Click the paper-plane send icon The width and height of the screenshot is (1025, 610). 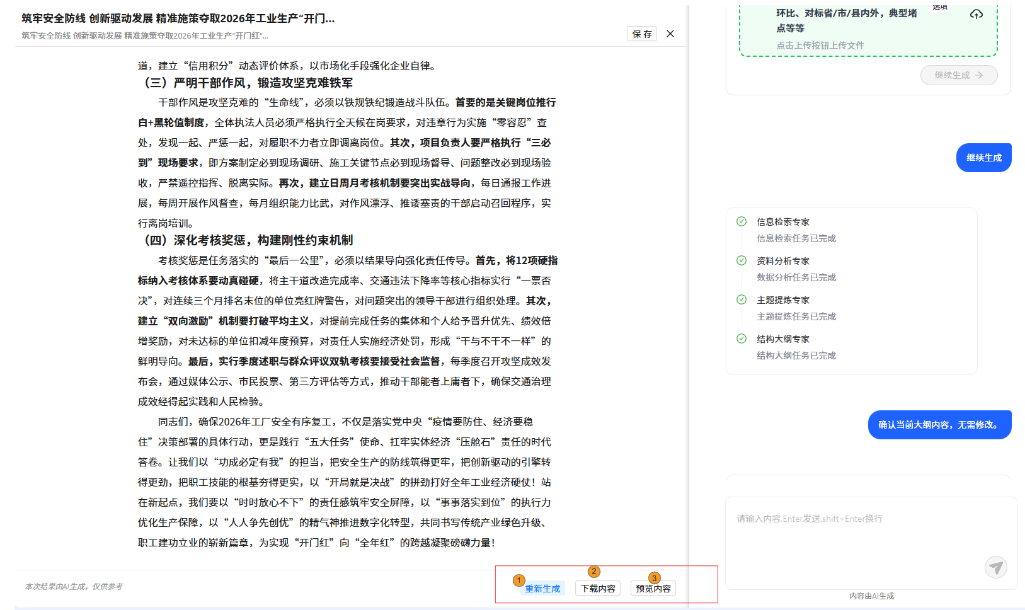click(x=995, y=567)
